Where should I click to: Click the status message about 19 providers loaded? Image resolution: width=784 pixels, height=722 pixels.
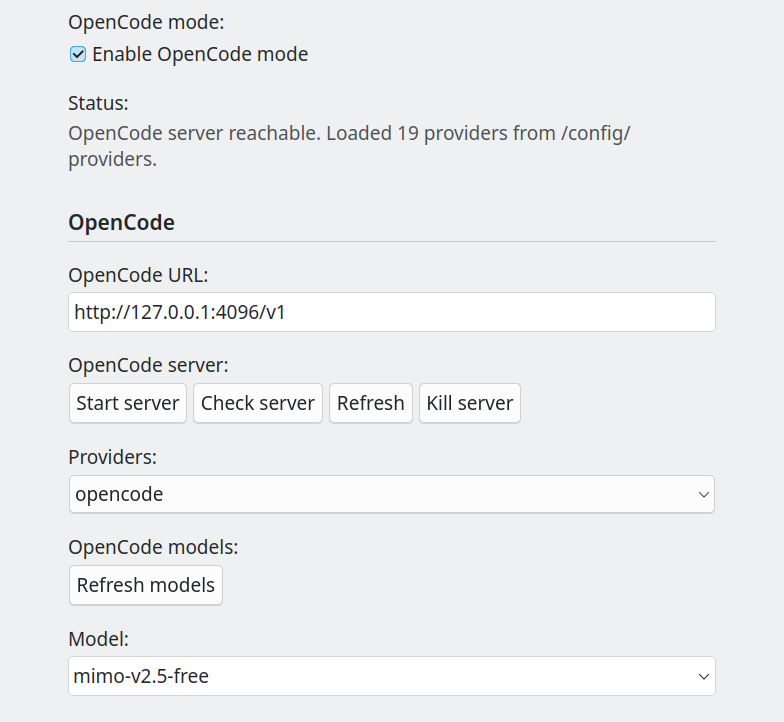(x=349, y=146)
